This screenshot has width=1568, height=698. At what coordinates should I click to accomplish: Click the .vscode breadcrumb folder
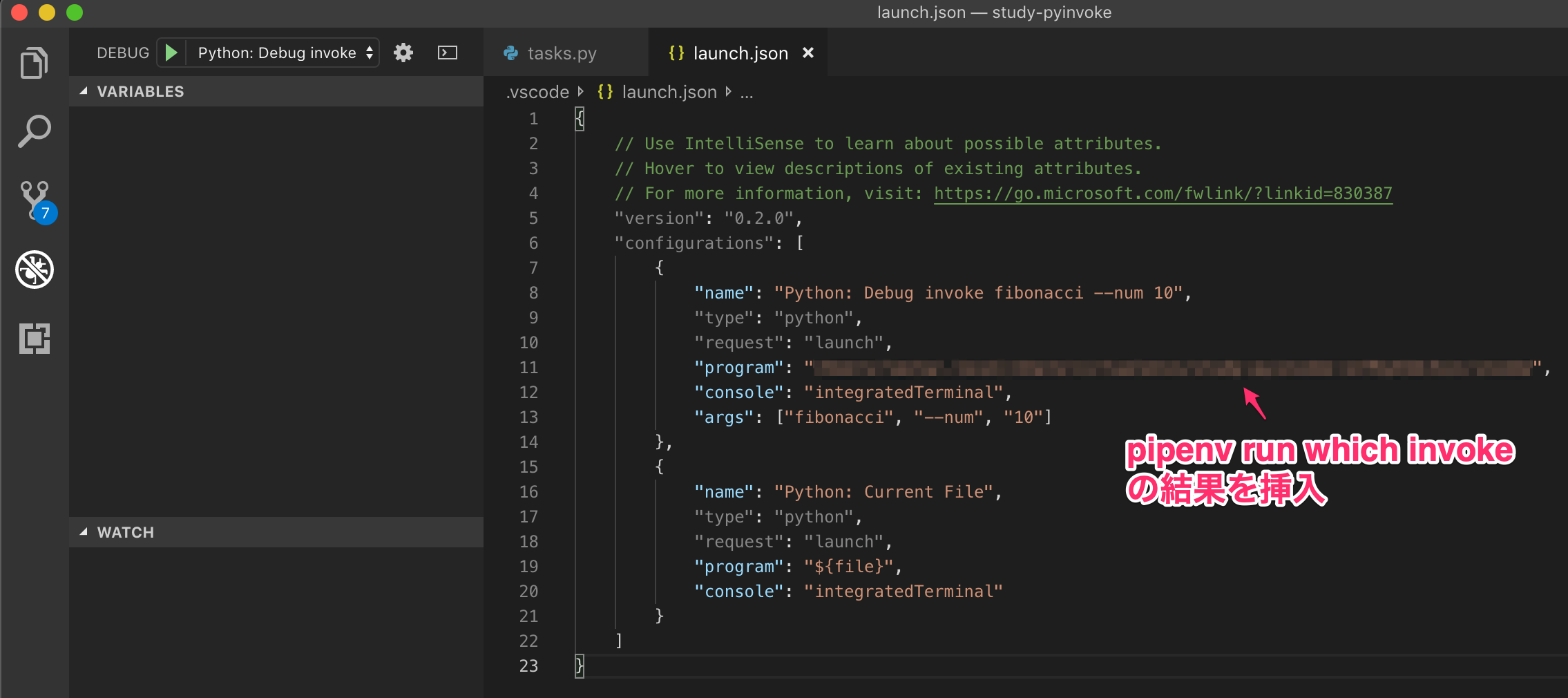pos(537,92)
